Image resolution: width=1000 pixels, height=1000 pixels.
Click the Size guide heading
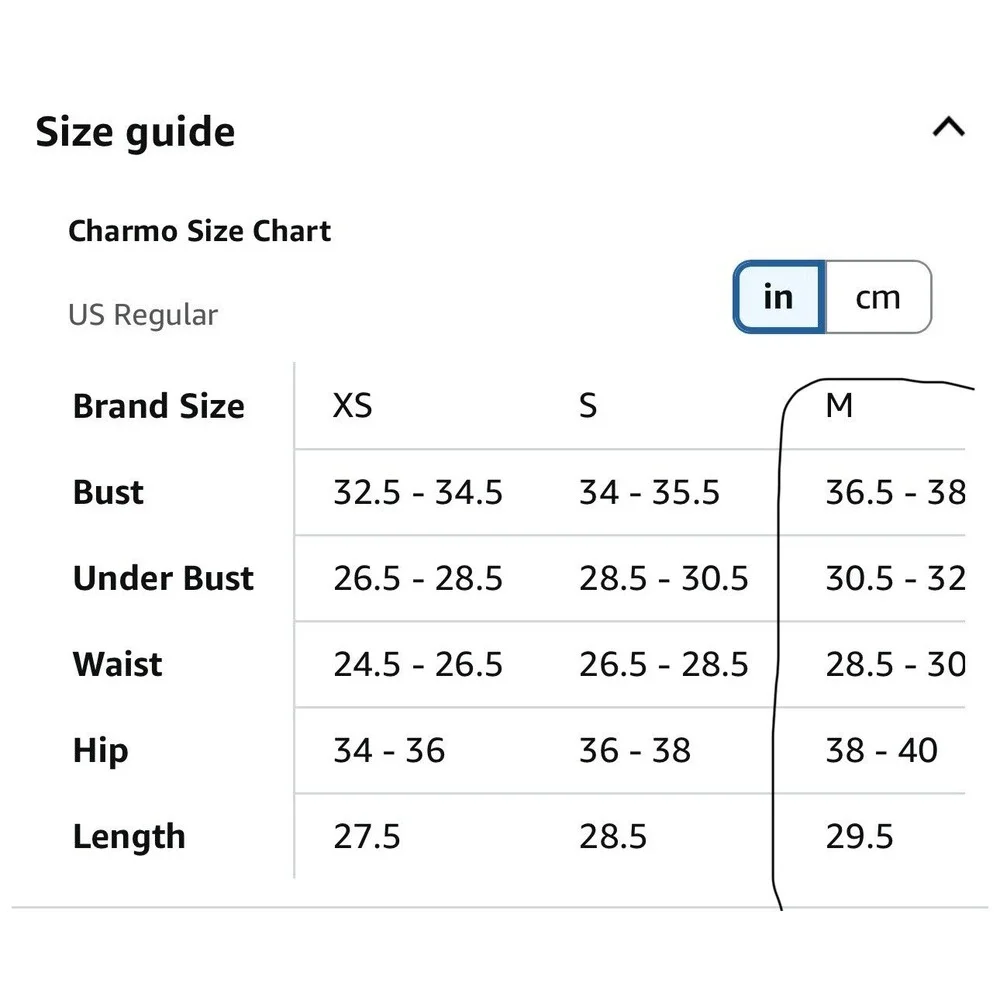coord(135,132)
